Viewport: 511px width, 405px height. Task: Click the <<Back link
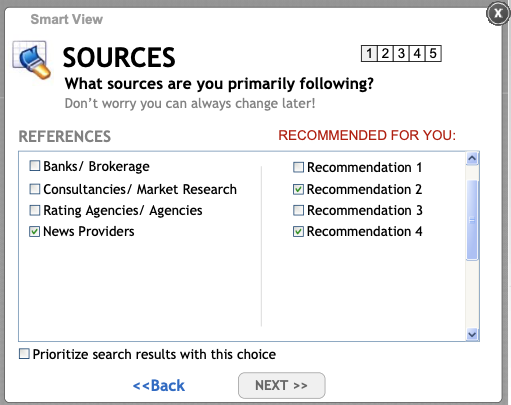159,386
